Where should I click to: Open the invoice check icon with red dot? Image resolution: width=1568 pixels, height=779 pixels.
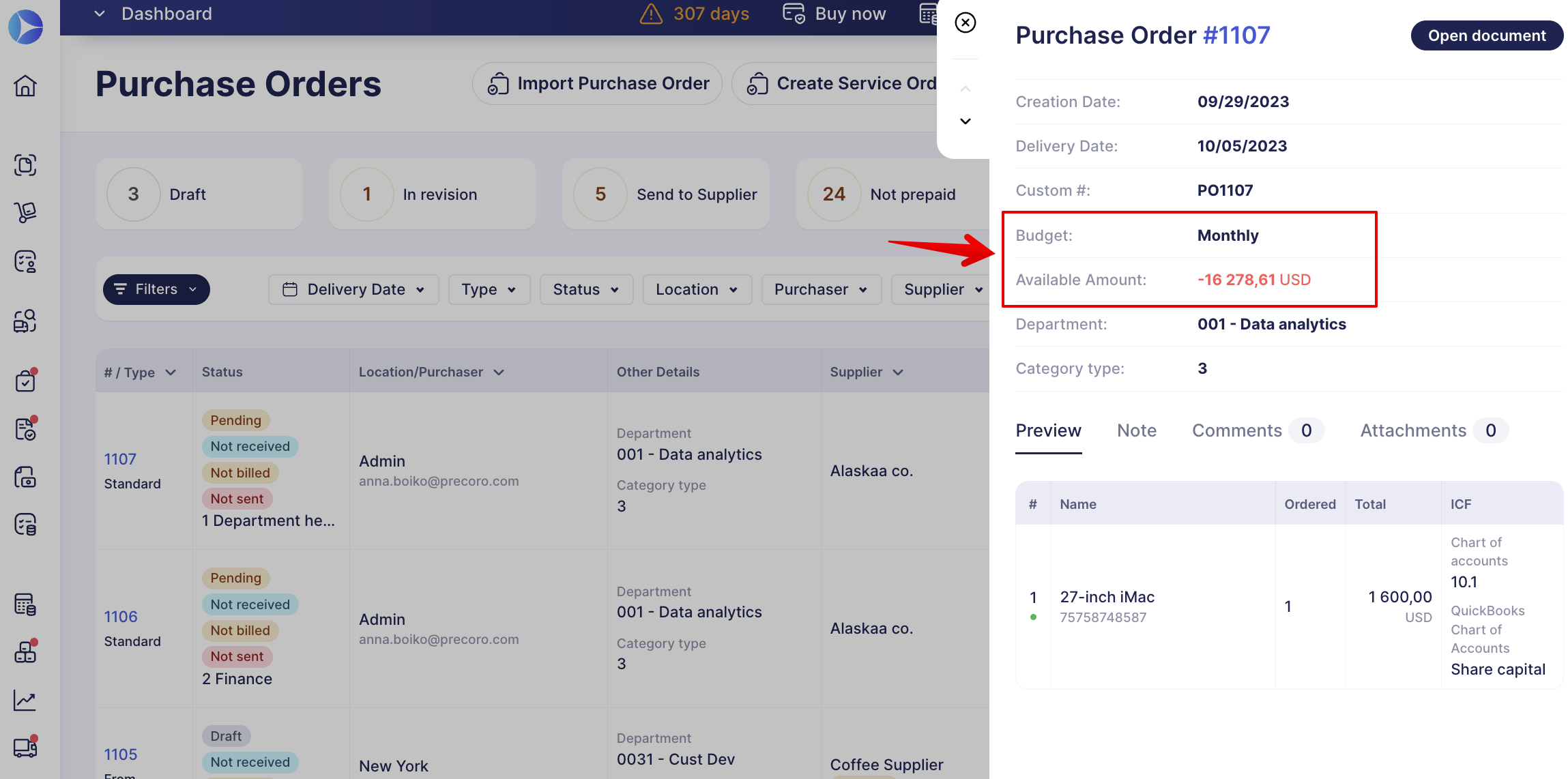coord(25,428)
